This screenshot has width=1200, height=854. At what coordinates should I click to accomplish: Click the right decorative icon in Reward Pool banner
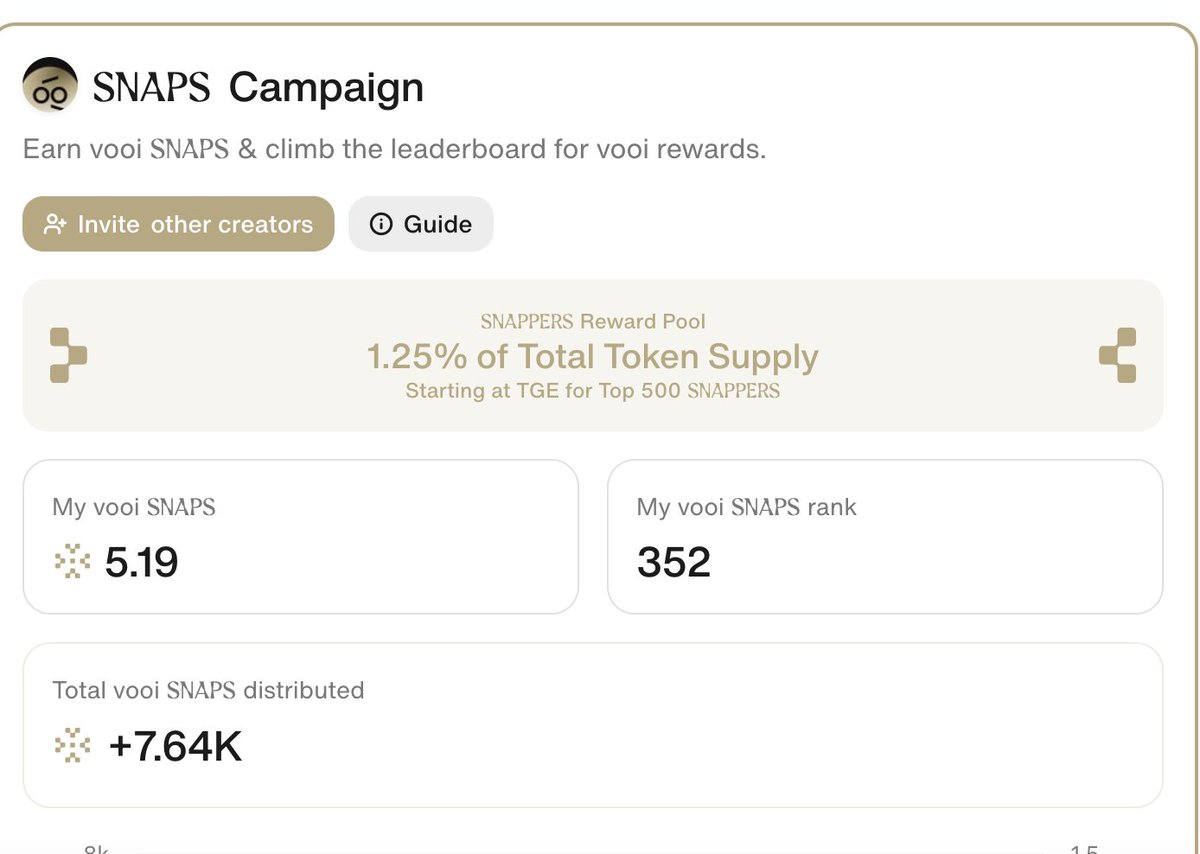click(x=1118, y=355)
